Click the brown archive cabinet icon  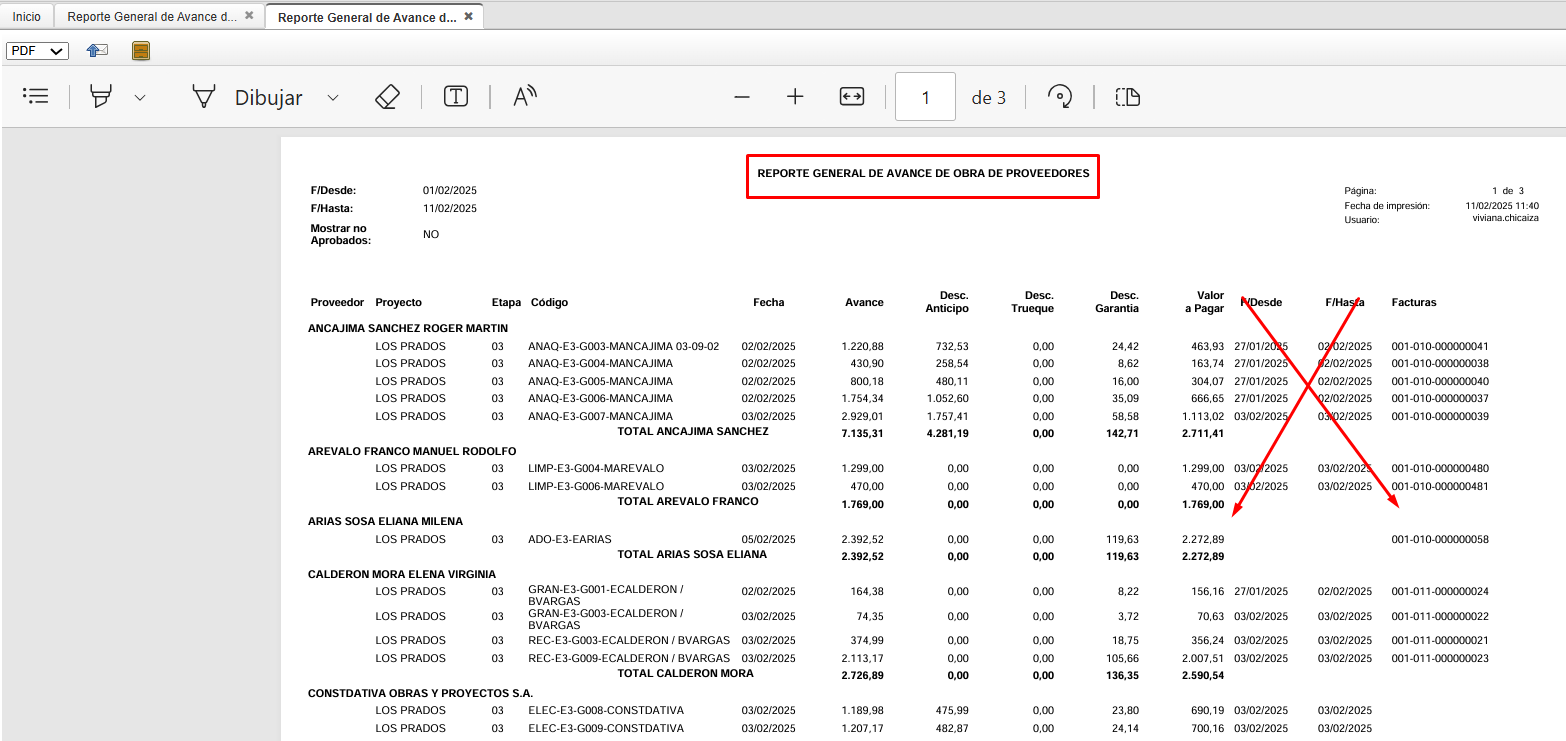click(x=141, y=51)
